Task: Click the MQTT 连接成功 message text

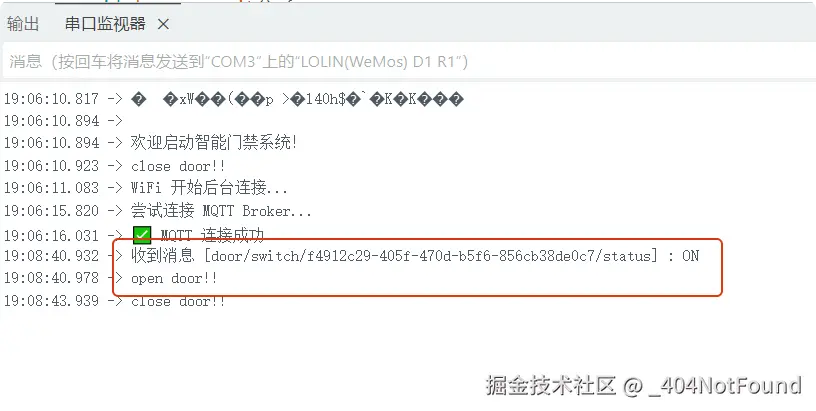Action: click(212, 236)
